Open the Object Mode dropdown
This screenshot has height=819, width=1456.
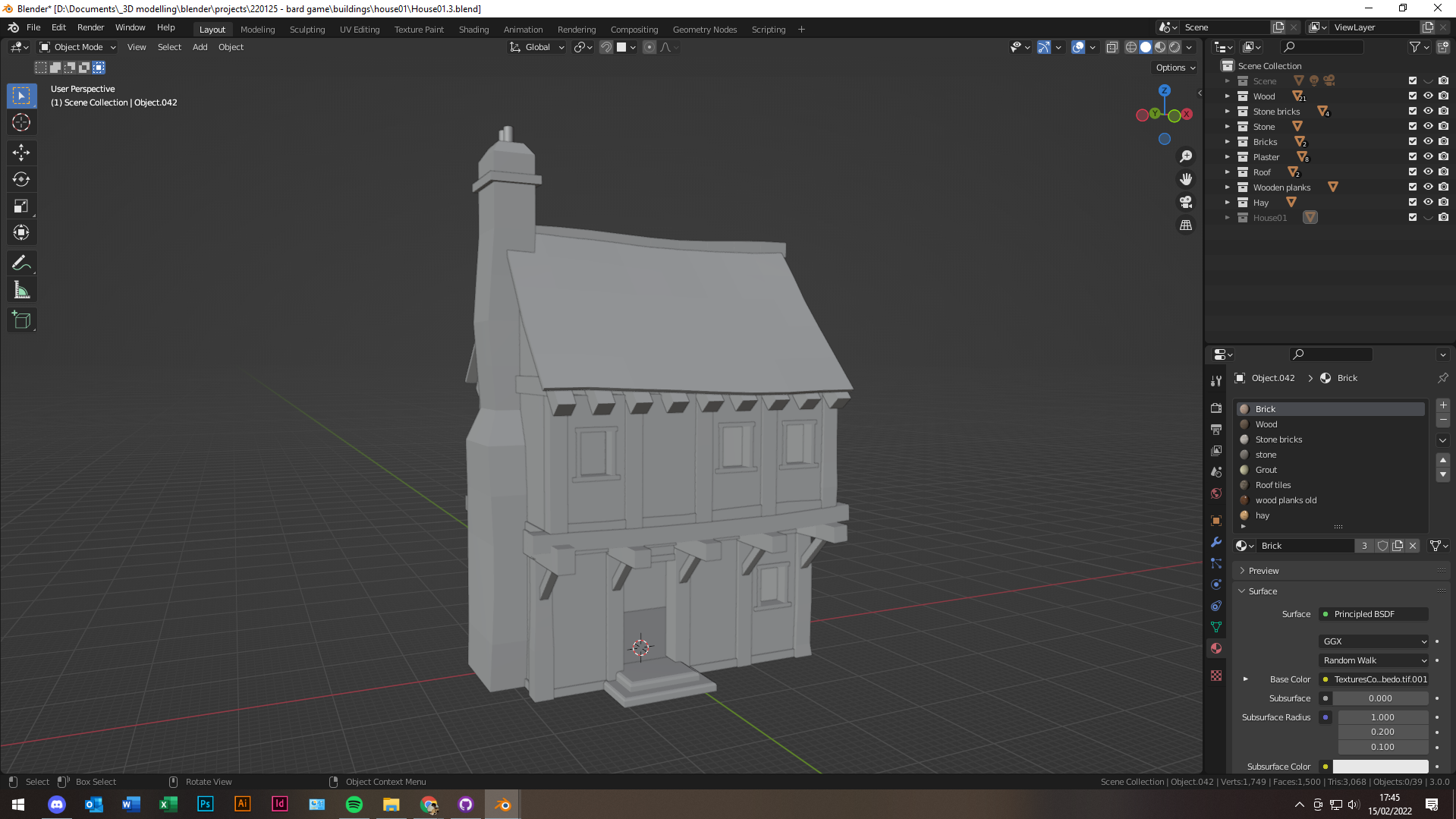pos(78,47)
